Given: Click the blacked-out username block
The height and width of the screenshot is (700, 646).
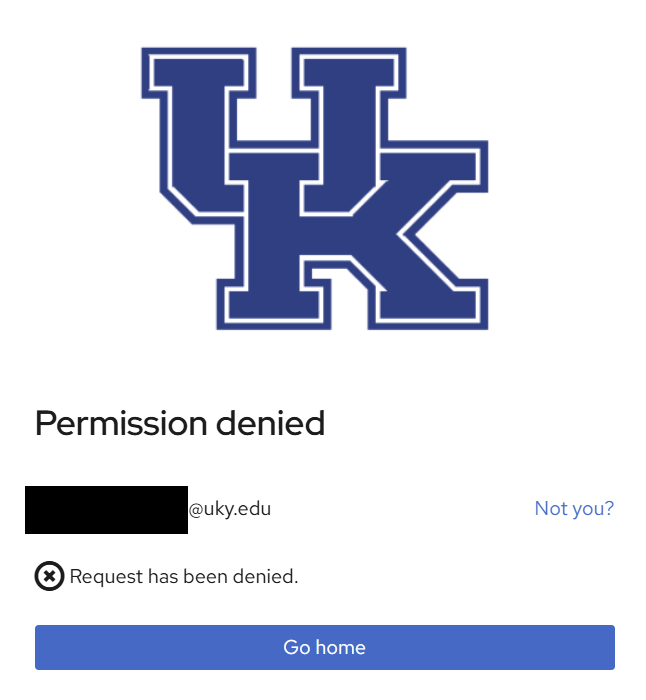Looking at the screenshot, I should coord(106,509).
